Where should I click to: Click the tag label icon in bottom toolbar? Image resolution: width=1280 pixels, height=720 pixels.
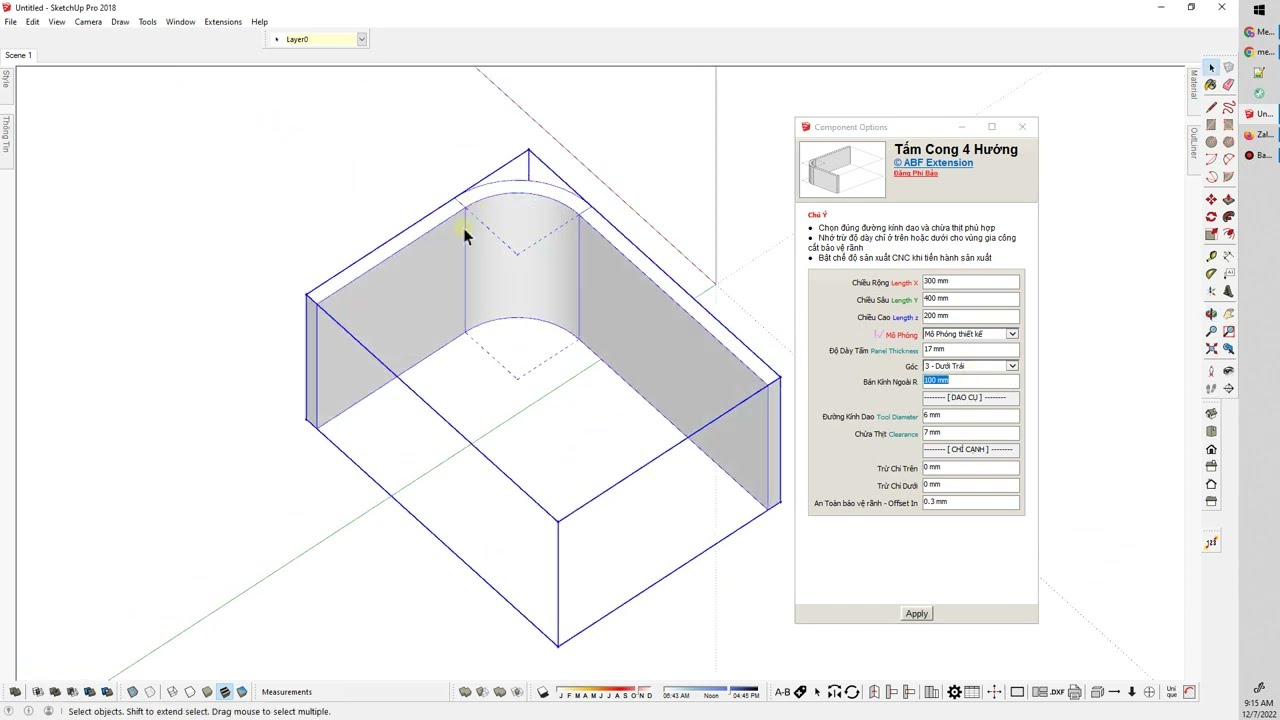(800, 692)
